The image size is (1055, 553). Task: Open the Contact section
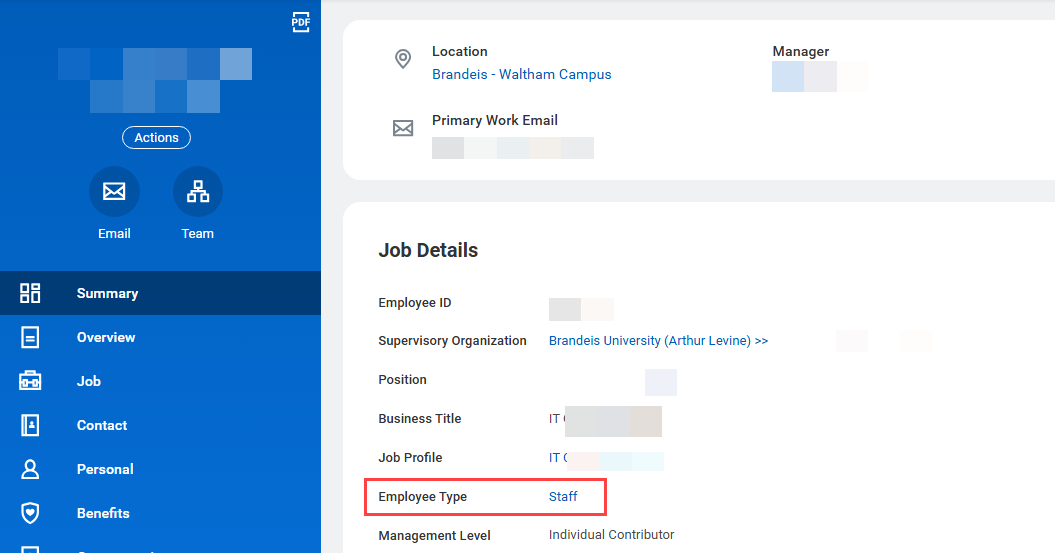click(x=160, y=425)
